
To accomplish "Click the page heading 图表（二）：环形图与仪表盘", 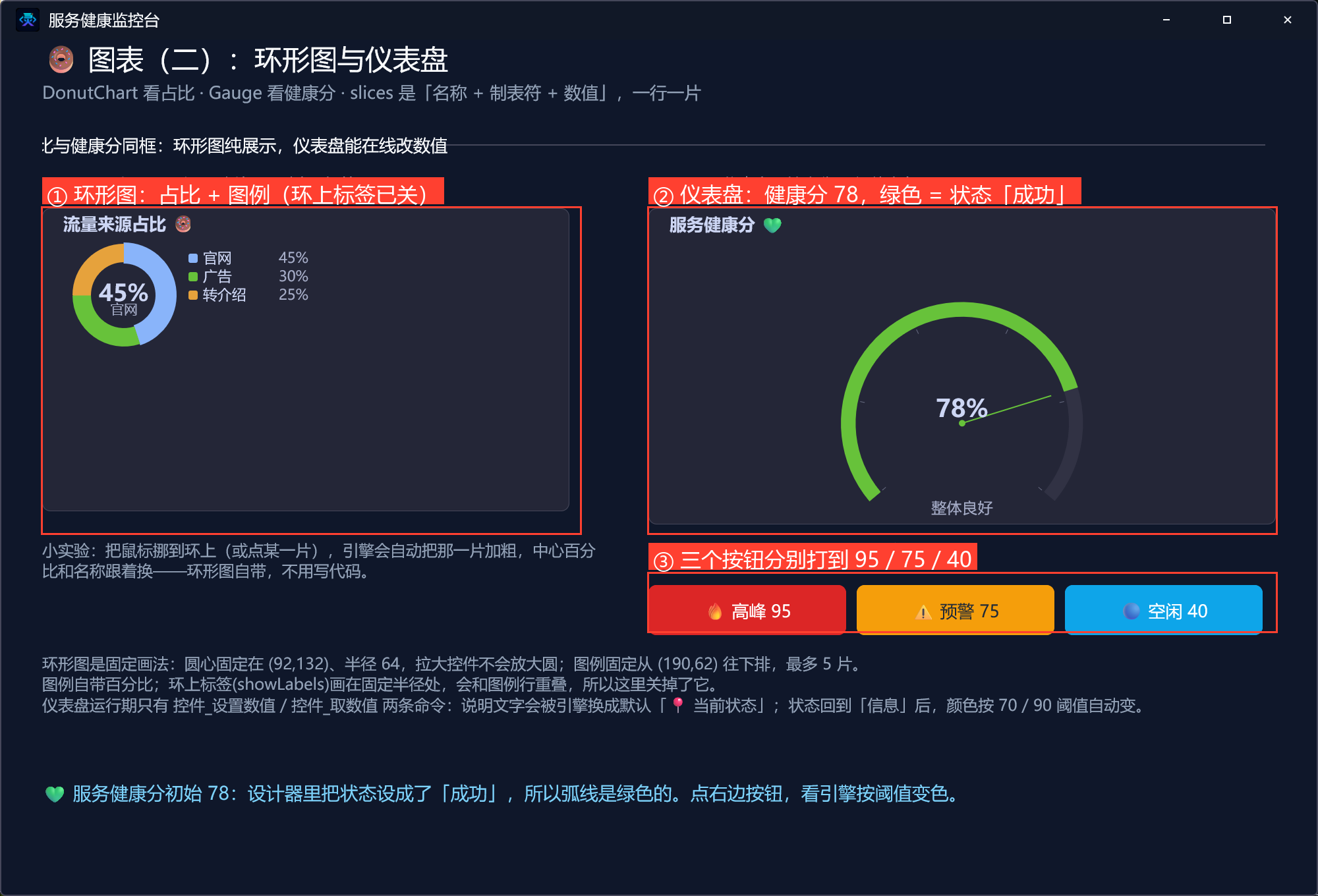I will pos(268,60).
